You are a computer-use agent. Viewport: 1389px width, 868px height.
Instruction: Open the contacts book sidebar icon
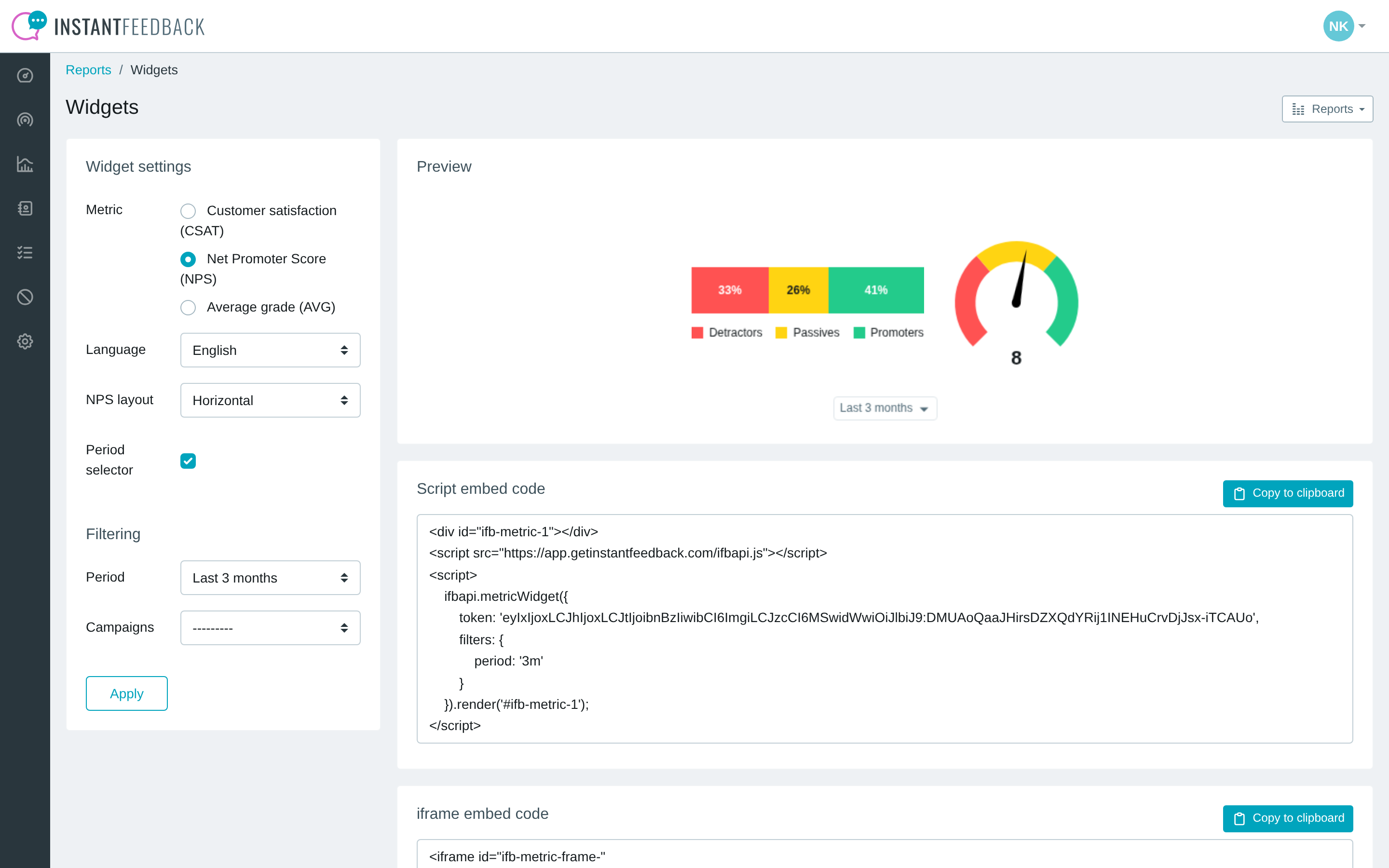pyautogui.click(x=25, y=208)
